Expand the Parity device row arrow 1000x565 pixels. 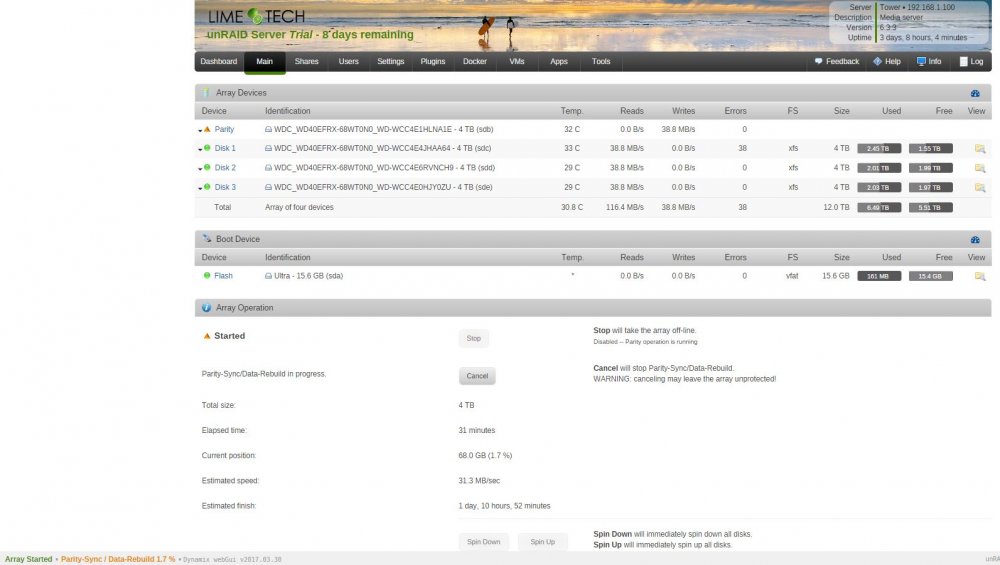pos(200,130)
